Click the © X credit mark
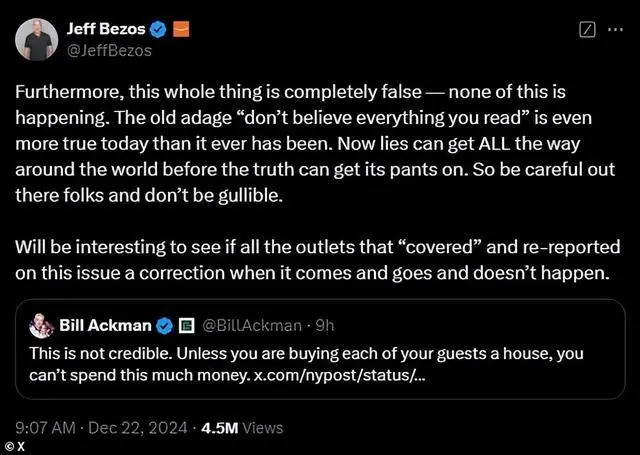This screenshot has width=640, height=455. 11,447
